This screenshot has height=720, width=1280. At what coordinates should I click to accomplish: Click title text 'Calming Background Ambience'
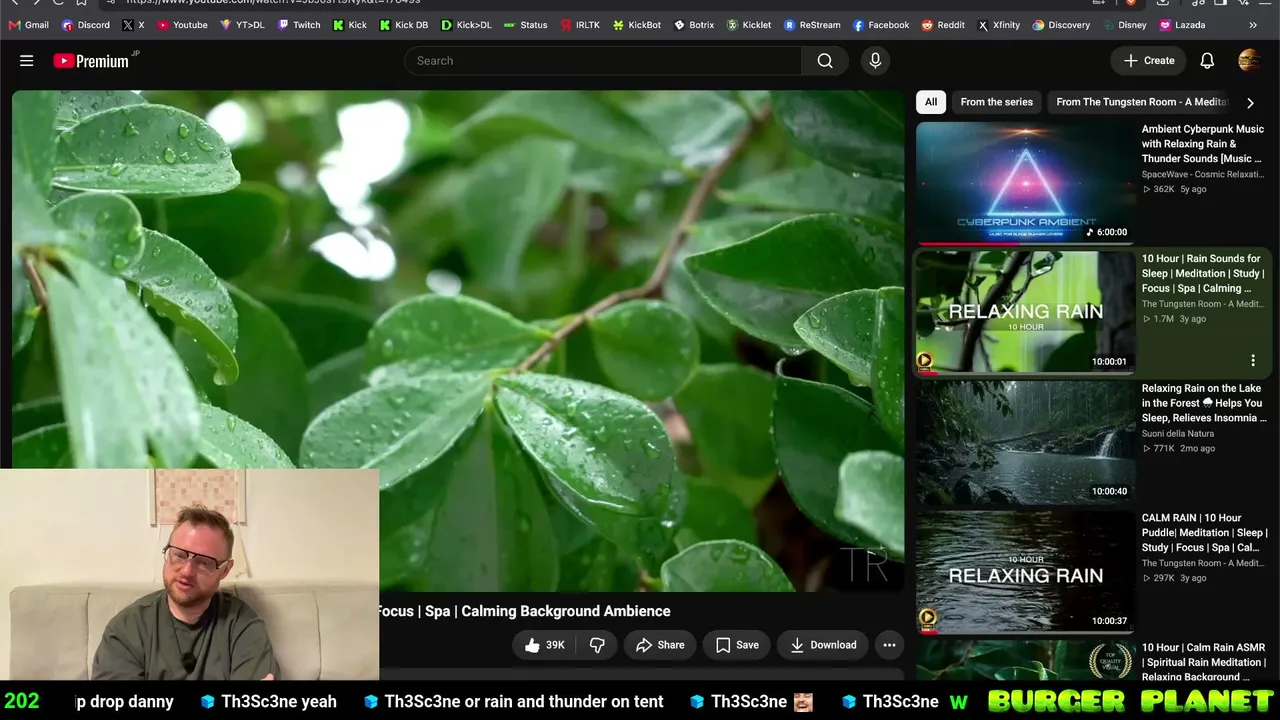566,611
